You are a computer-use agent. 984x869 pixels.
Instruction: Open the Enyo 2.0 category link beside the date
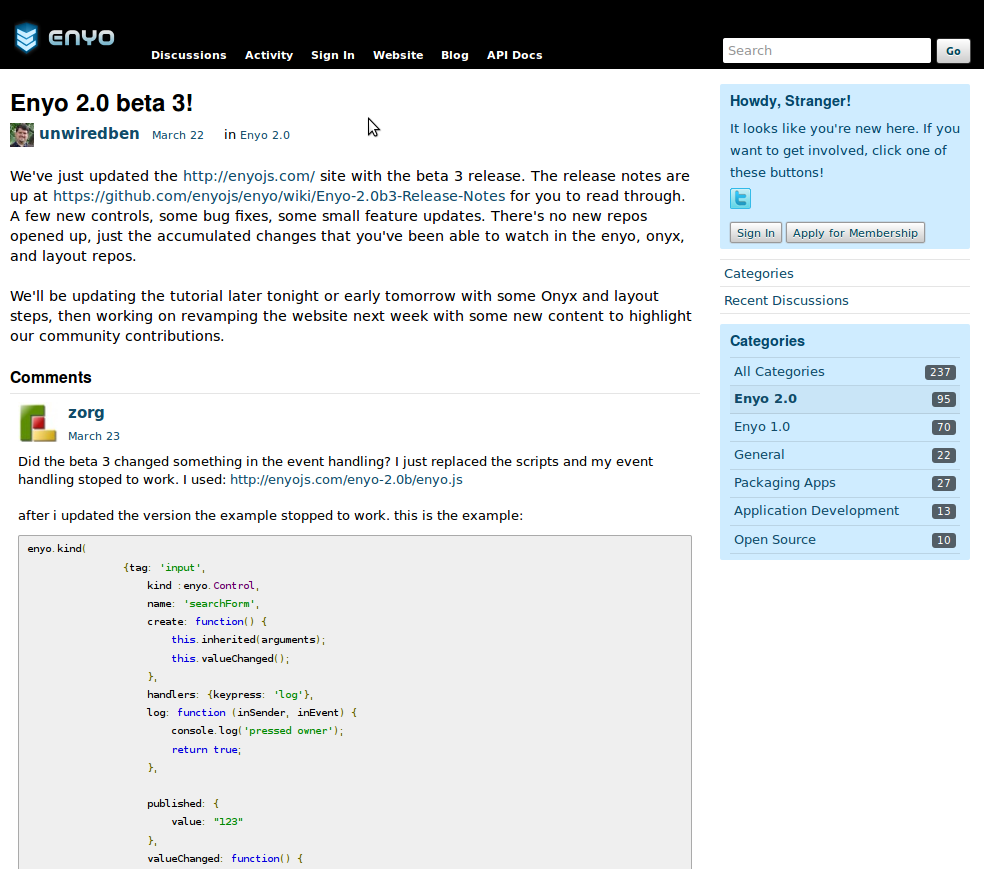[x=265, y=135]
